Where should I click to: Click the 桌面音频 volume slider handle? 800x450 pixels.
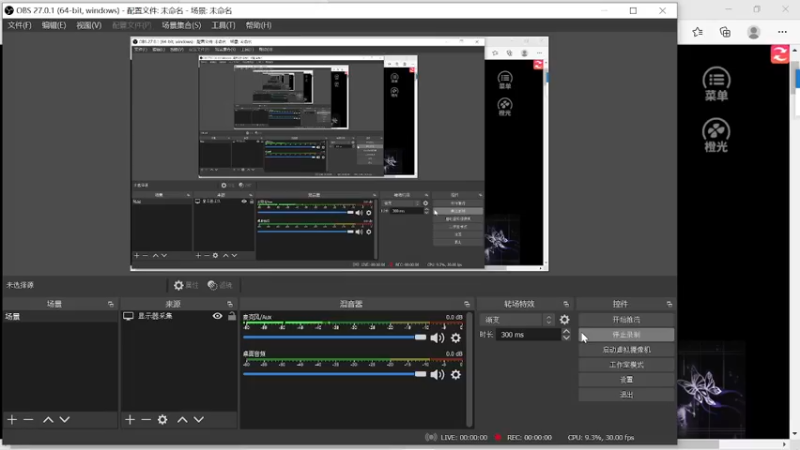tap(420, 374)
